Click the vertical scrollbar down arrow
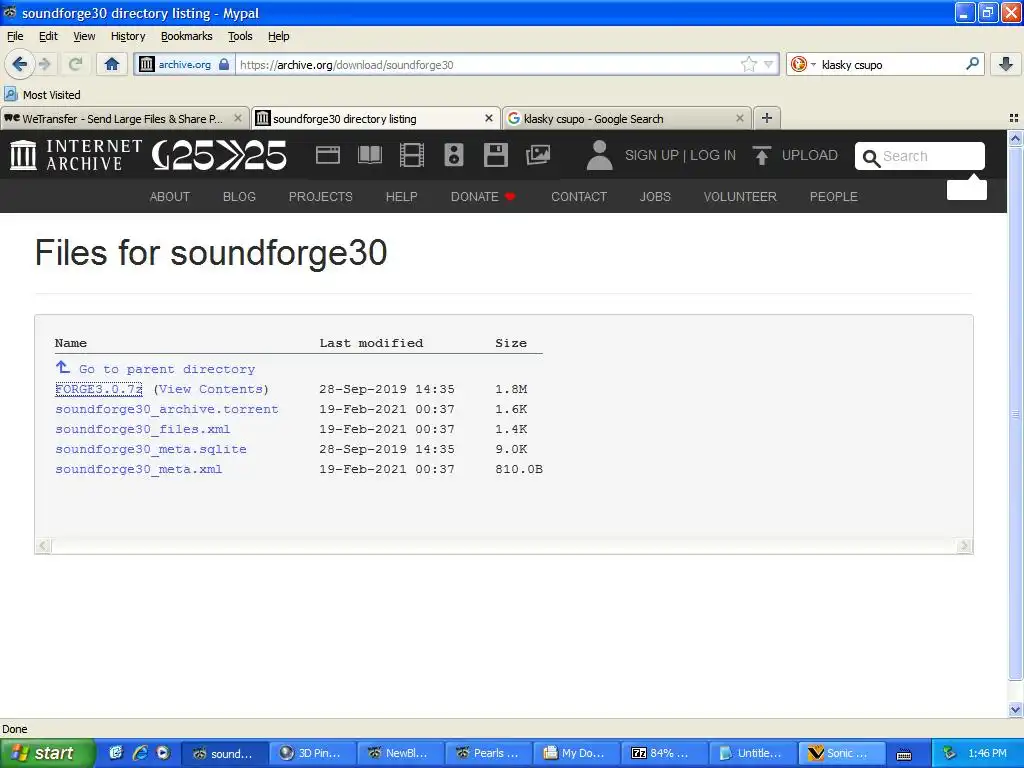Image resolution: width=1024 pixels, height=768 pixels. click(1015, 709)
